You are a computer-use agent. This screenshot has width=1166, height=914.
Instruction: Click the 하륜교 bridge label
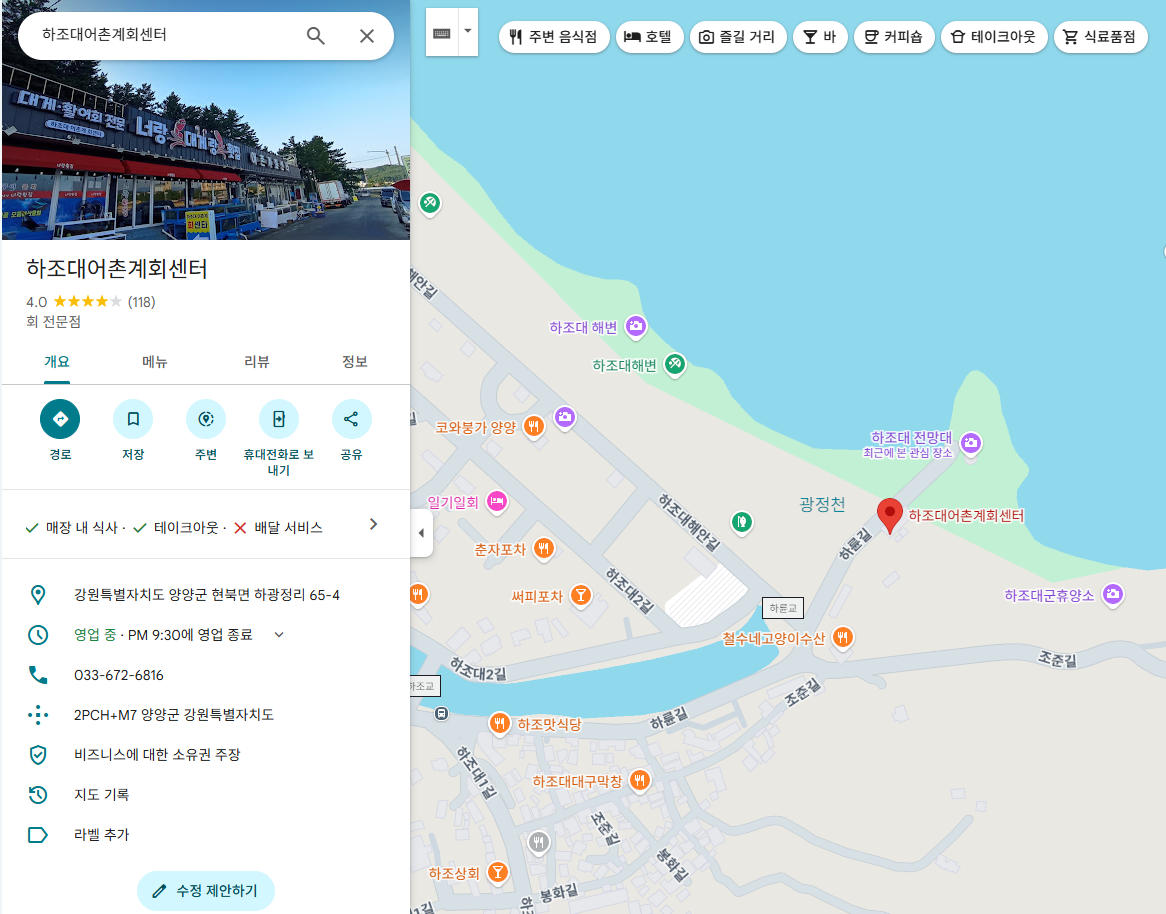pyautogui.click(x=782, y=608)
